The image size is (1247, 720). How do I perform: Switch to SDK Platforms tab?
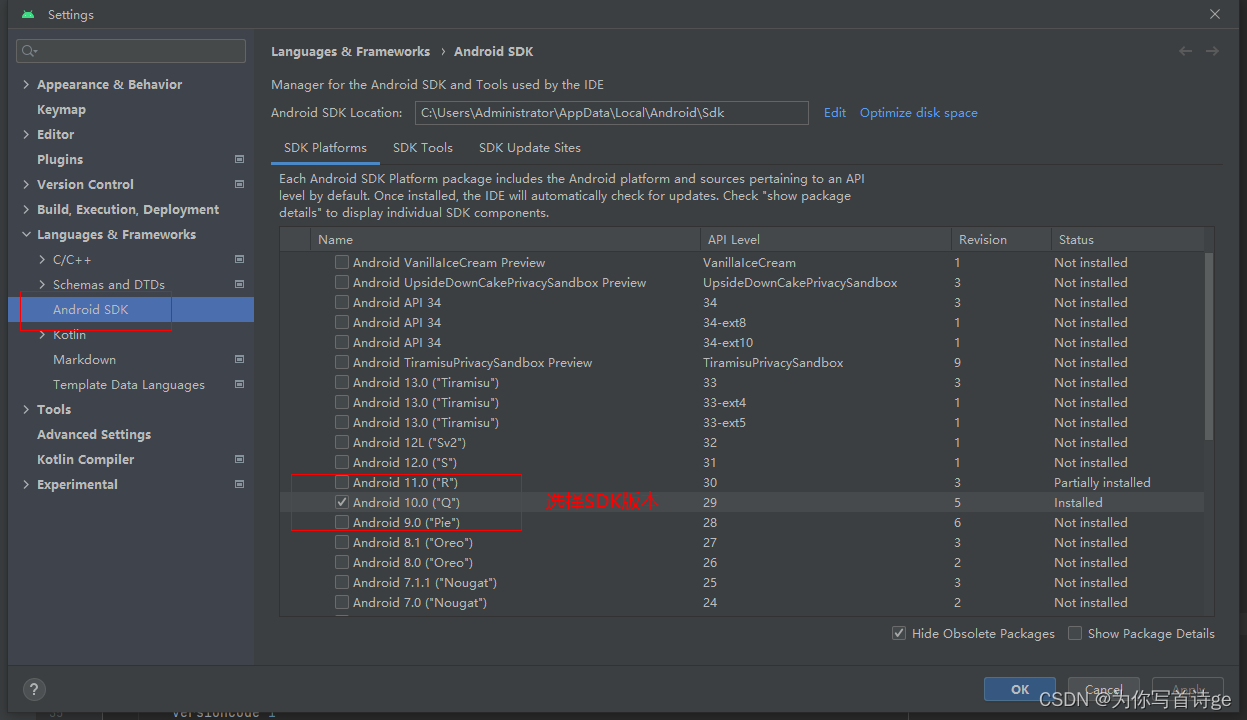tap(325, 148)
